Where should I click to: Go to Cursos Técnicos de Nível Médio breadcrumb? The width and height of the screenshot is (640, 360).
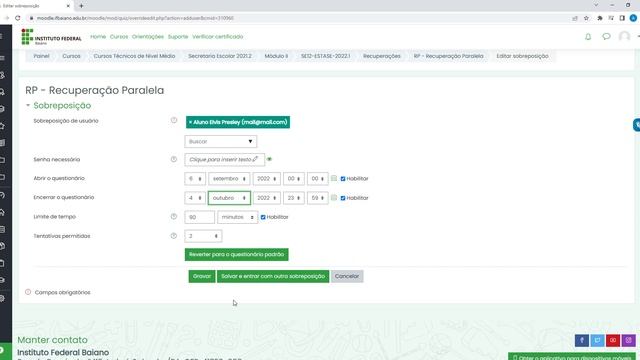pyautogui.click(x=134, y=56)
